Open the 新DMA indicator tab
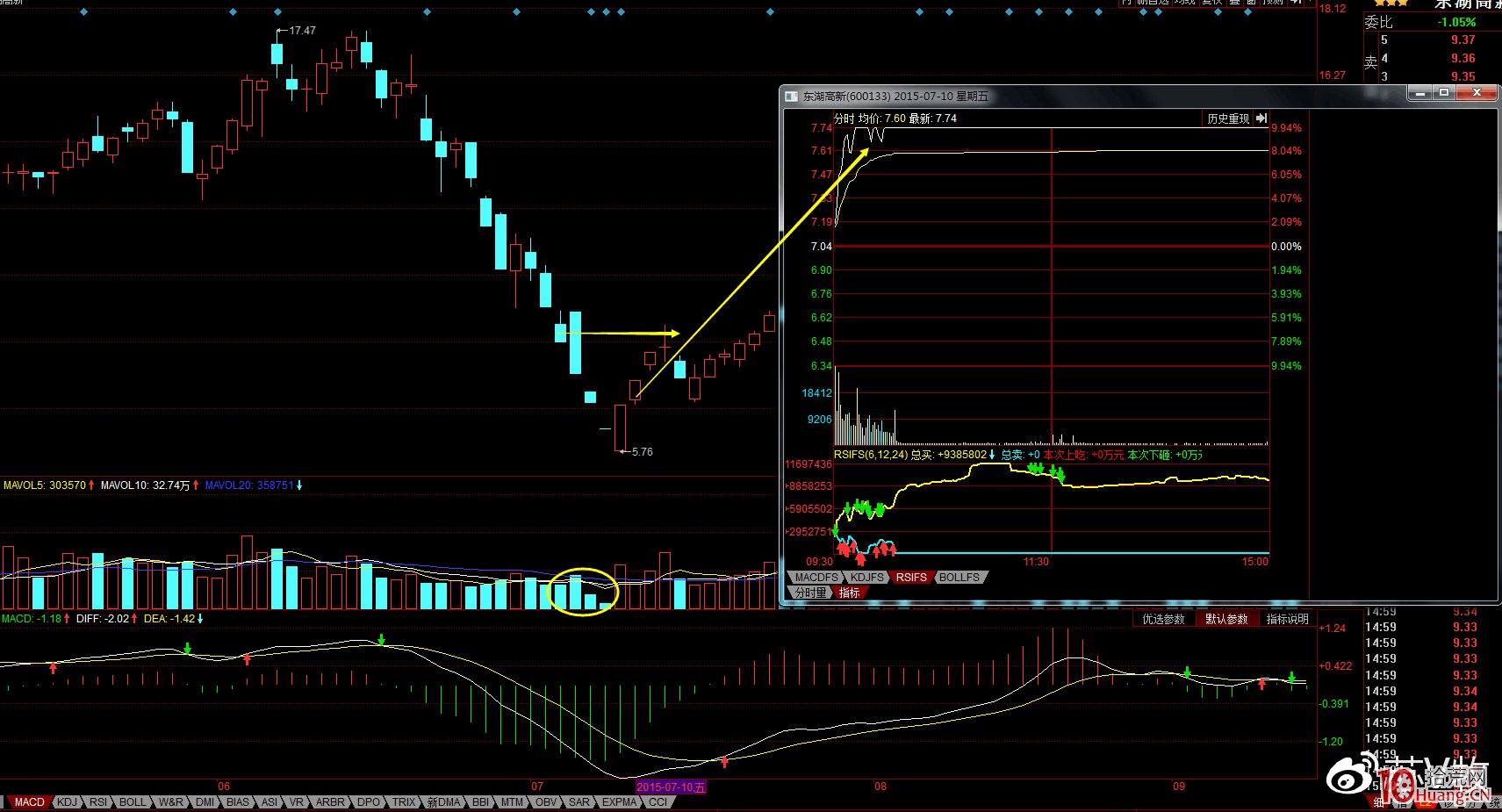 (x=444, y=802)
